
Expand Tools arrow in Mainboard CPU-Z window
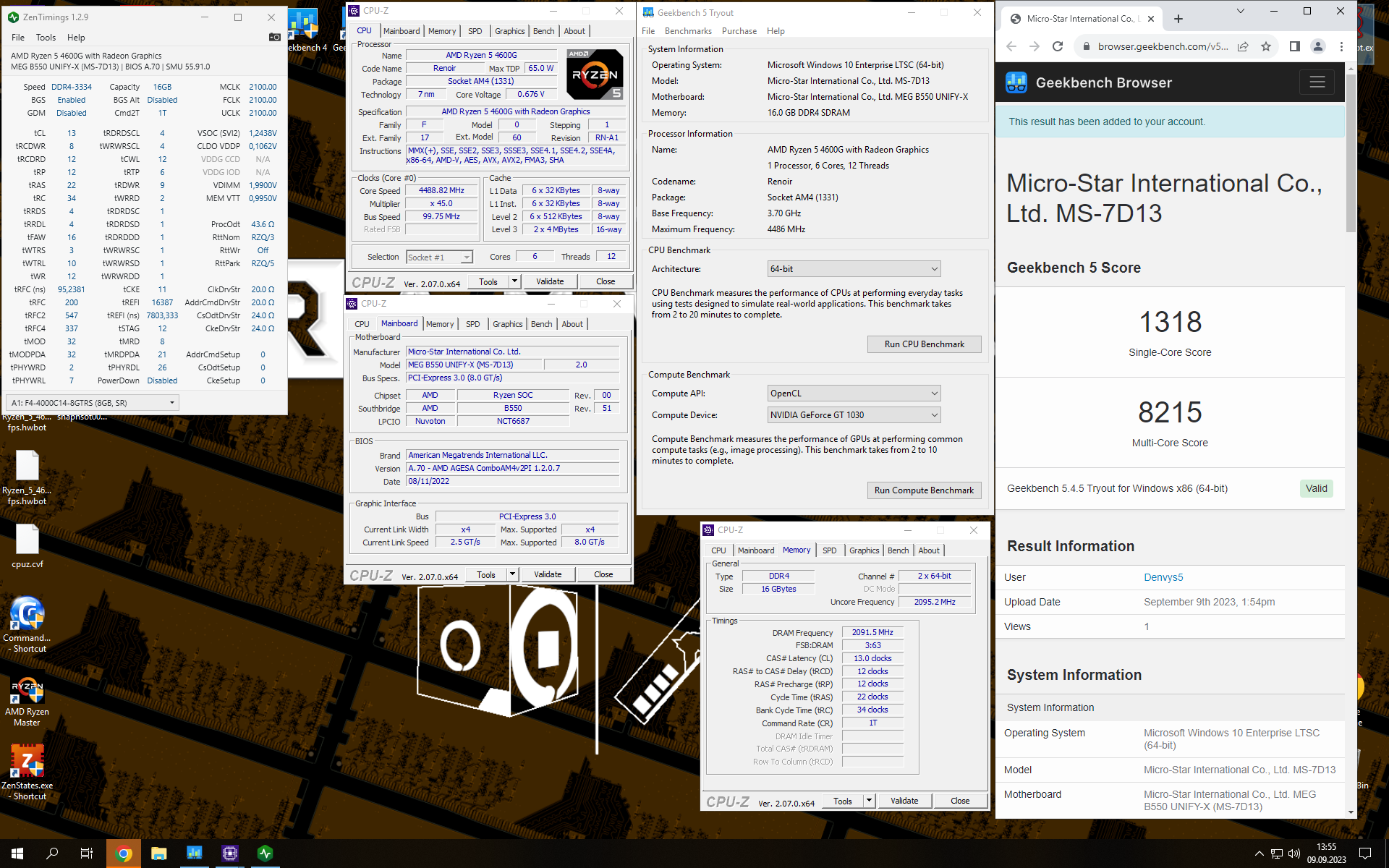click(x=512, y=574)
